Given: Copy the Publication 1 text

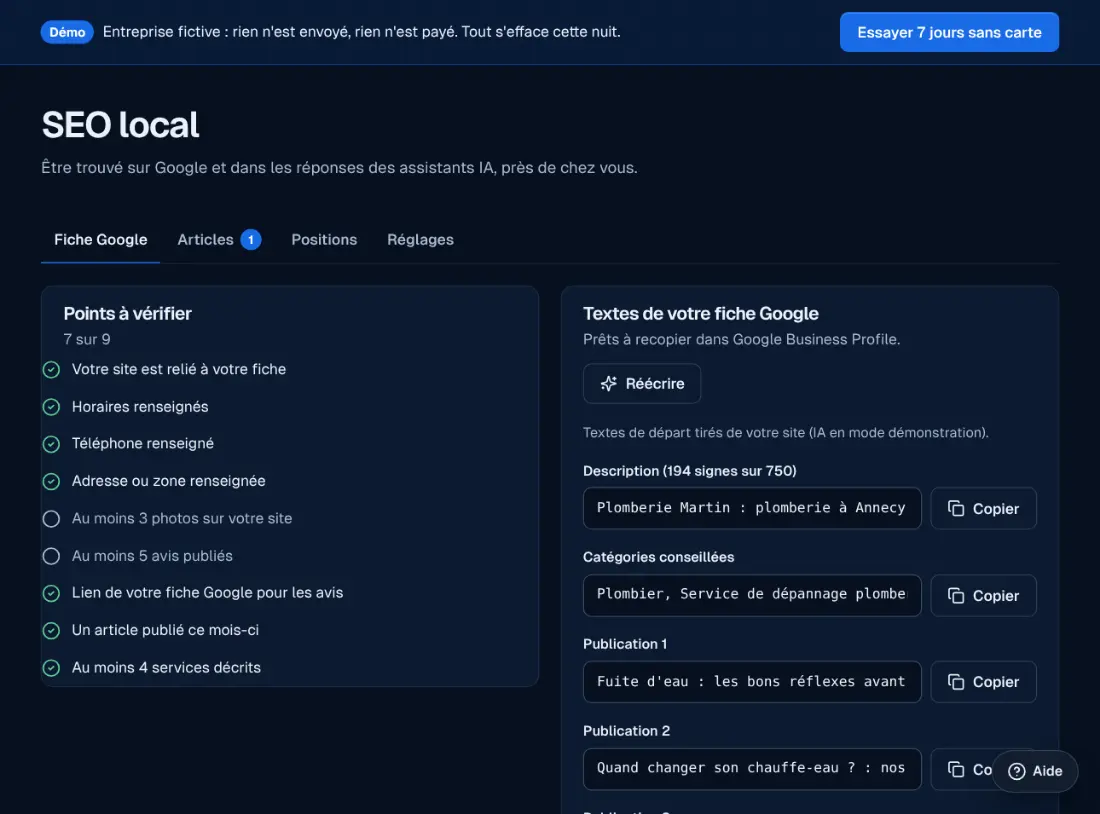Looking at the screenshot, I should [x=983, y=682].
